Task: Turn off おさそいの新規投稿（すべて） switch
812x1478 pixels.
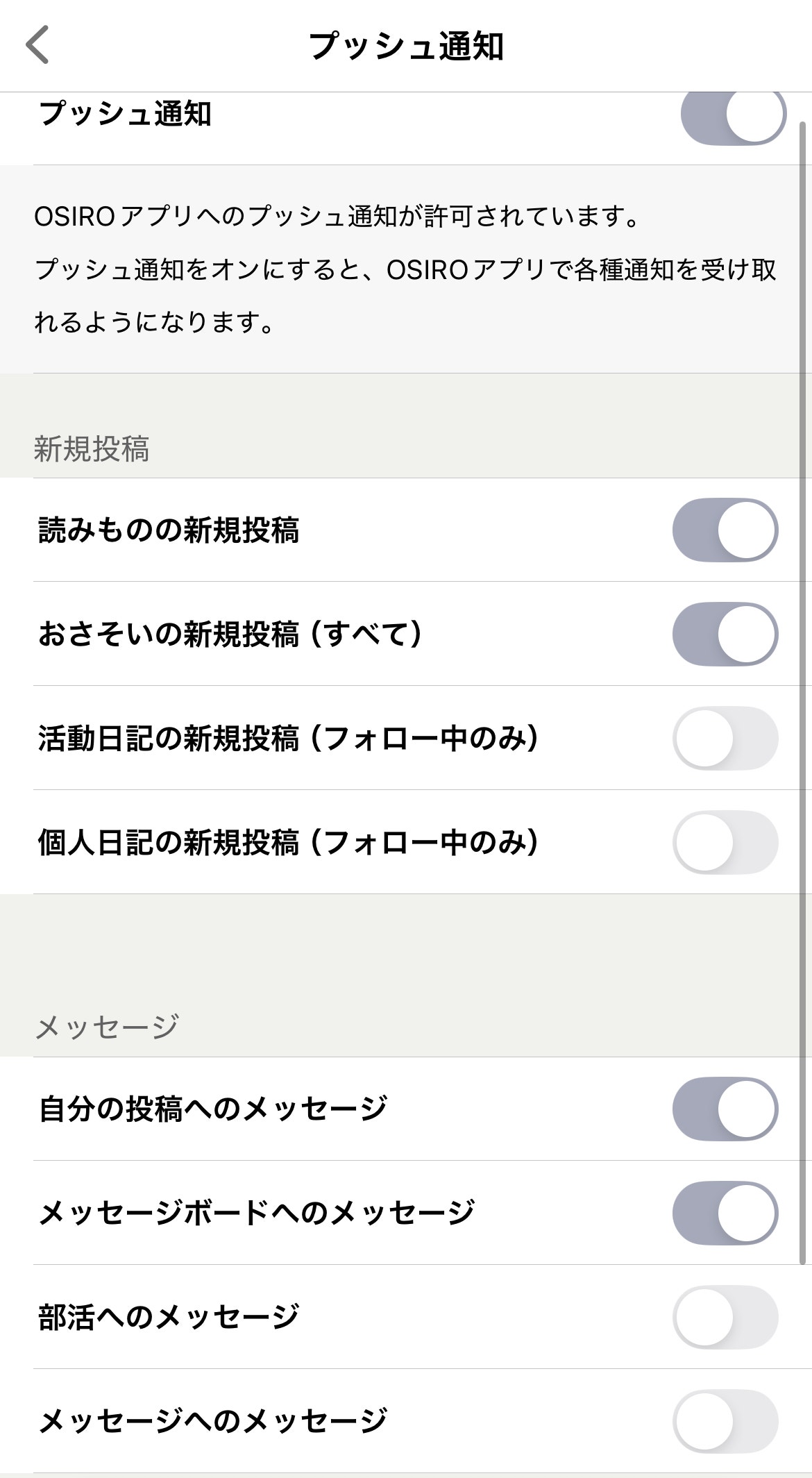Action: 725,634
